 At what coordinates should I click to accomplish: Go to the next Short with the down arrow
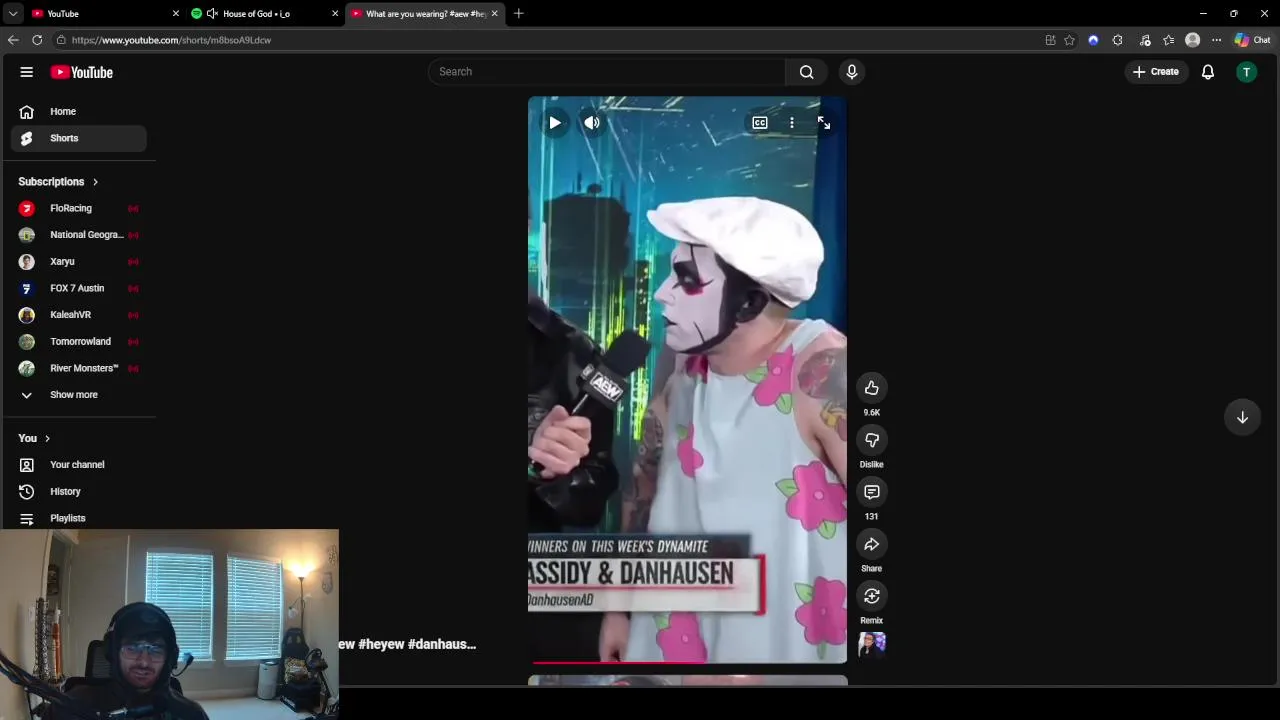click(1242, 417)
